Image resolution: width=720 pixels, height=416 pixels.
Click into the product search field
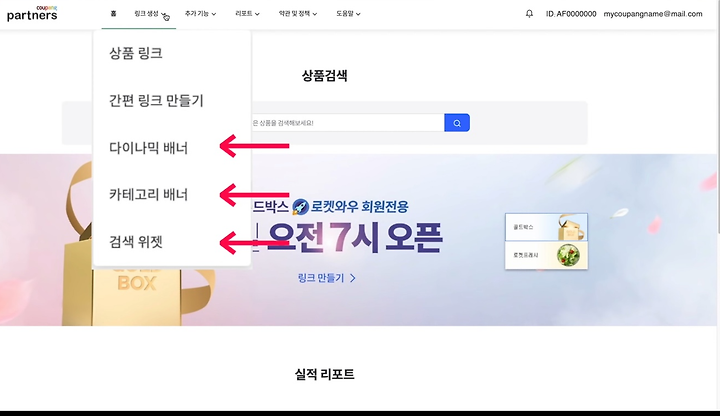(347, 123)
